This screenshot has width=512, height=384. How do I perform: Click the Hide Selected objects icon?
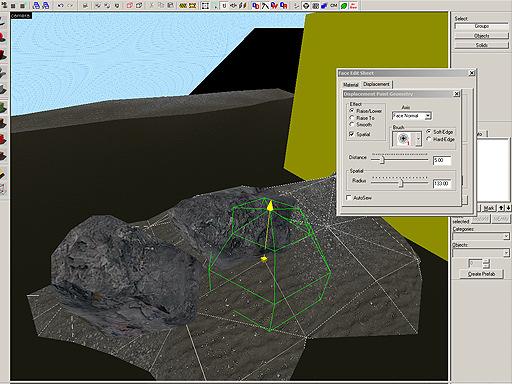tap(129, 5)
